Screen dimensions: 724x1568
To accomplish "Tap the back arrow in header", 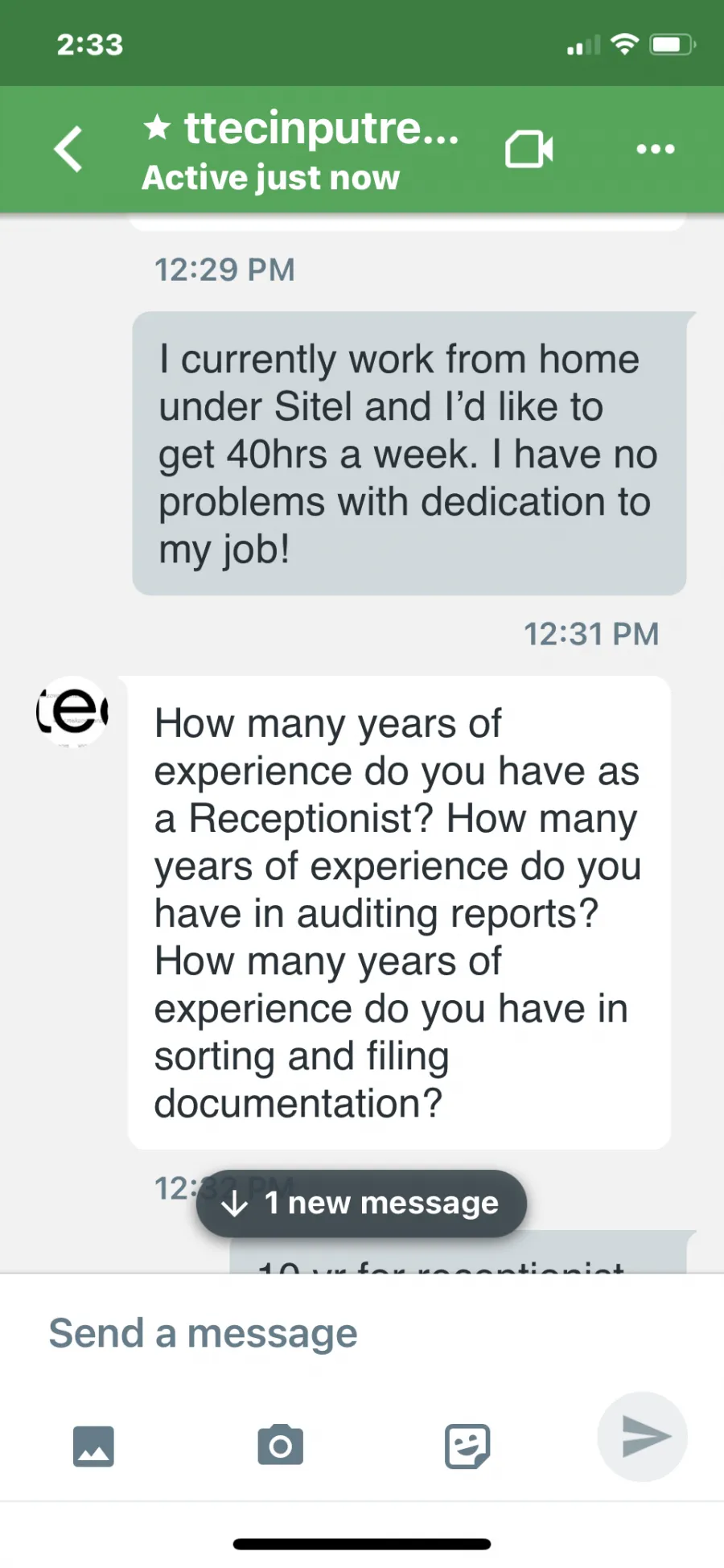I will [68, 149].
